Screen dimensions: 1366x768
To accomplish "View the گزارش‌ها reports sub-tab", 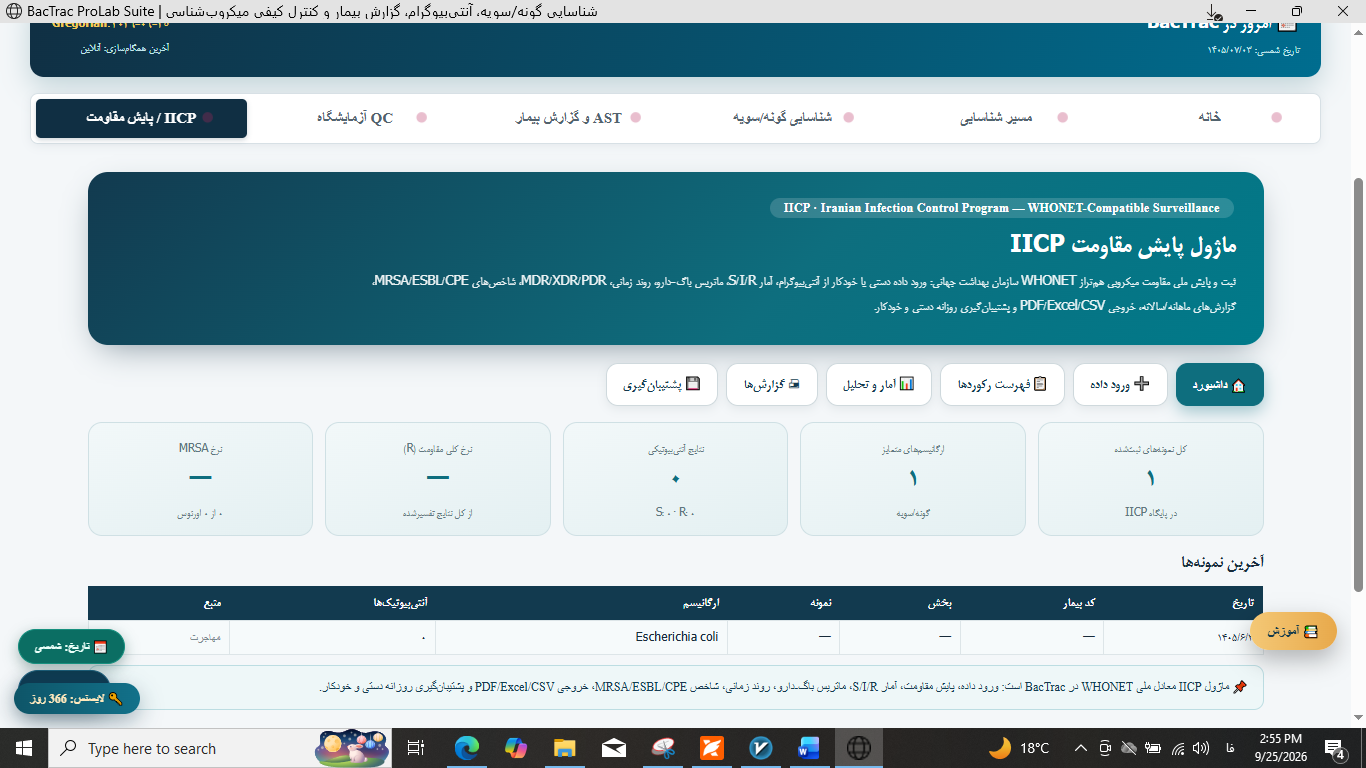I will click(772, 385).
